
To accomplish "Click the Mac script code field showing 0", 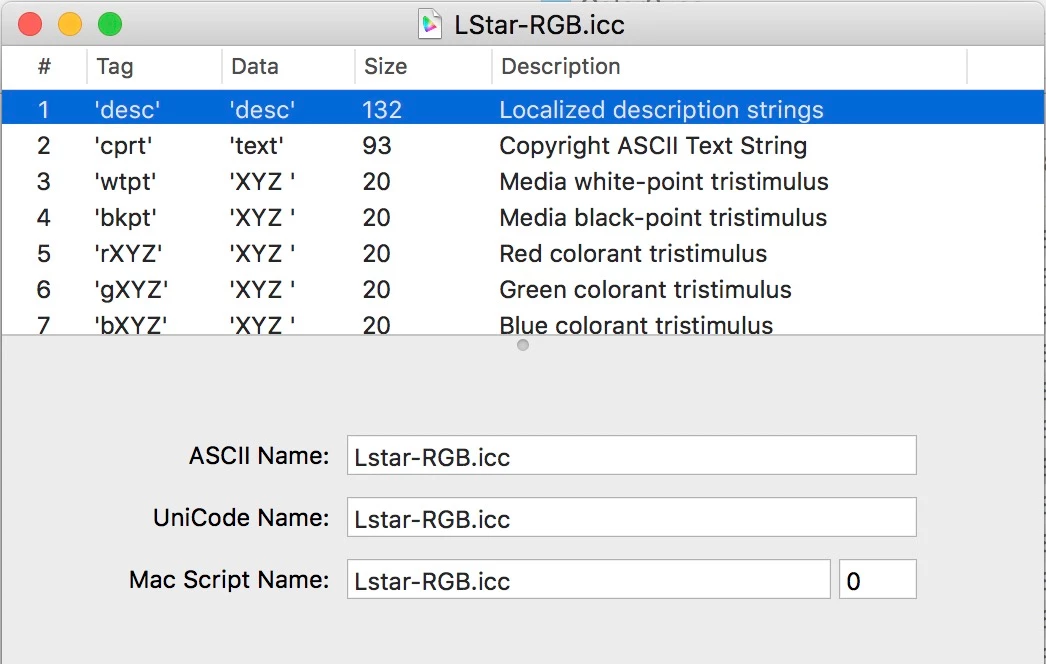I will click(876, 580).
